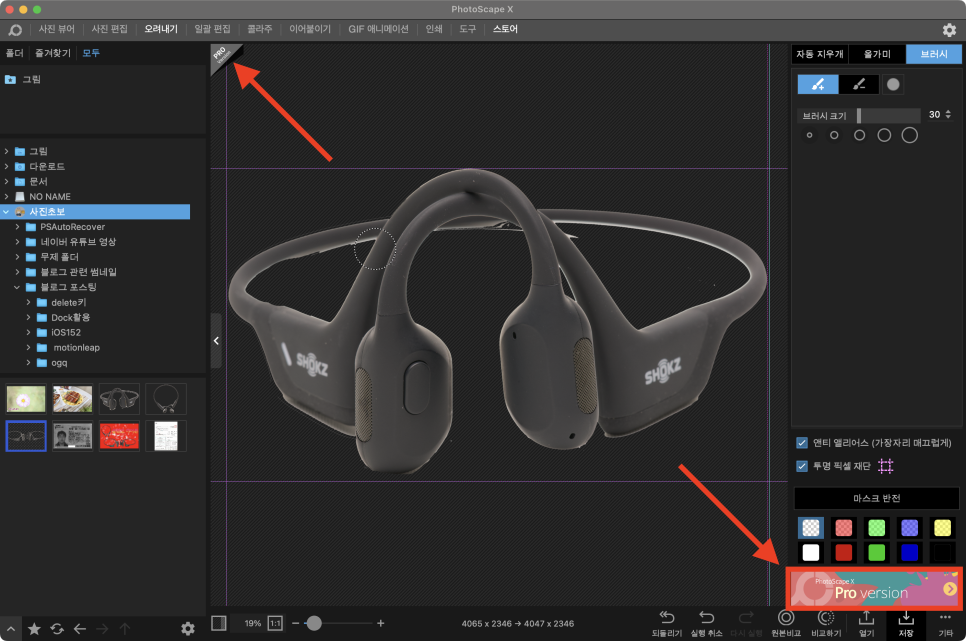The image size is (966, 641).
Task: Pick the smallest brush size circle
Action: pyautogui.click(x=810, y=135)
